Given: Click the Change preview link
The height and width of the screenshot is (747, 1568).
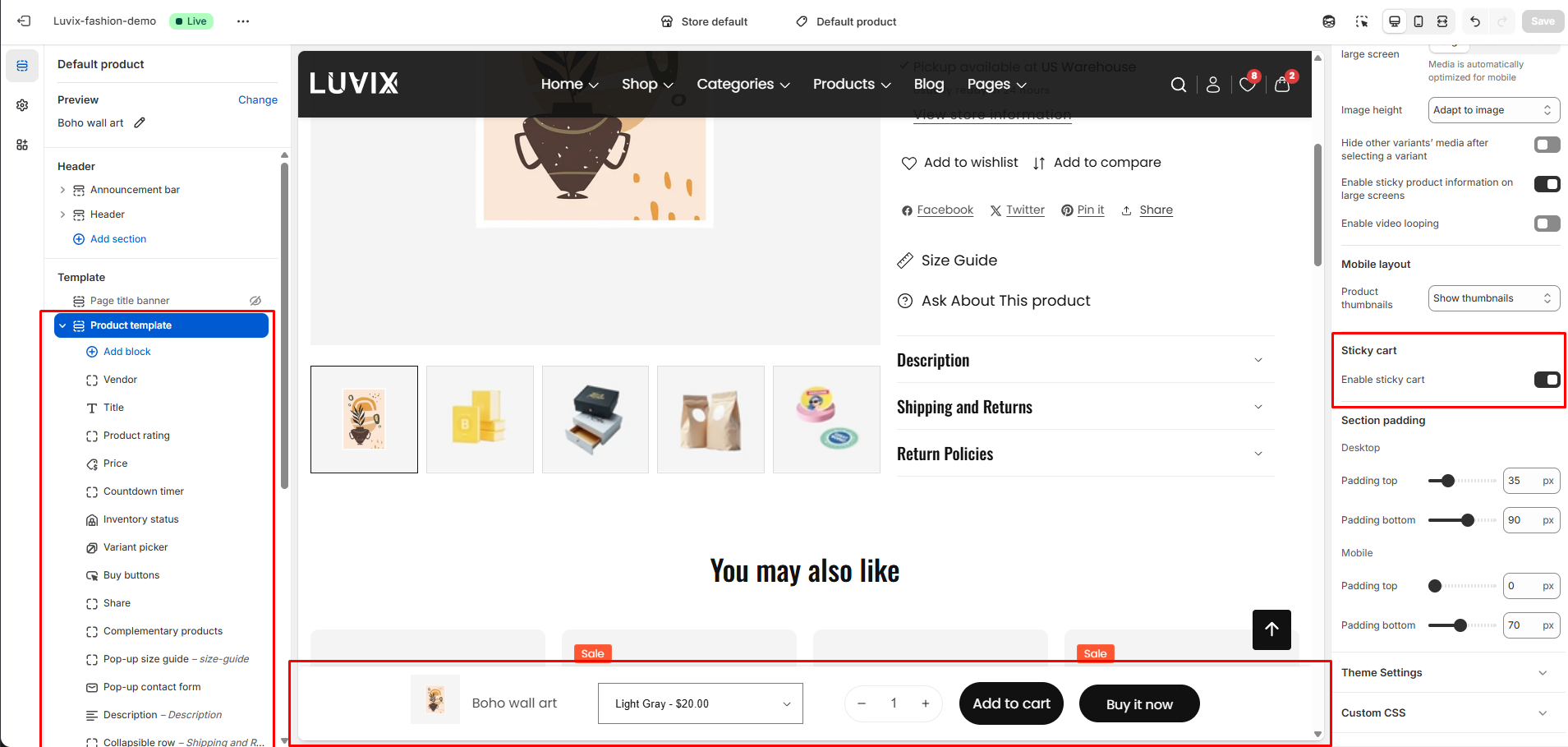Looking at the screenshot, I should click(257, 99).
